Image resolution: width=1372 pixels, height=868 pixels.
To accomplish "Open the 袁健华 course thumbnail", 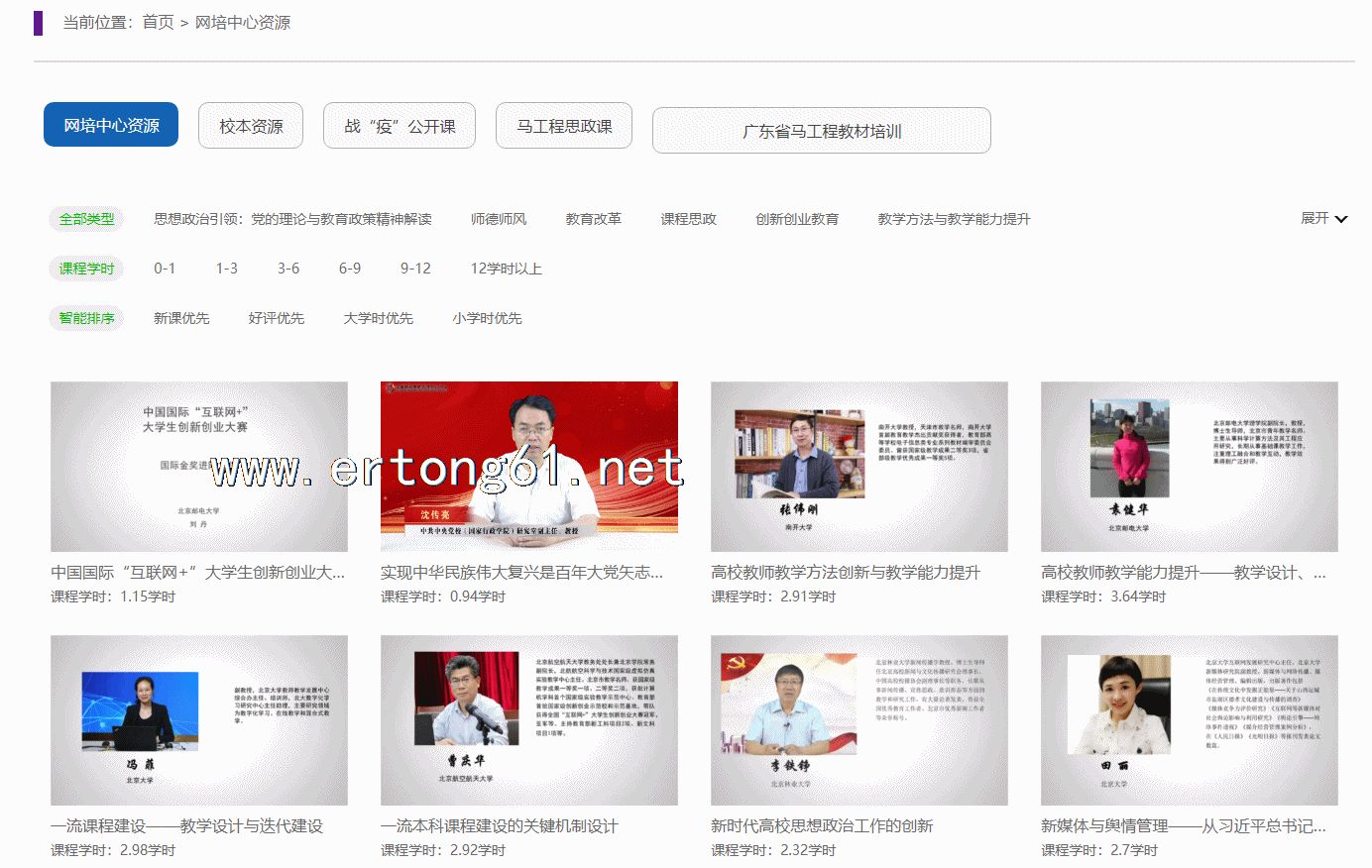I will (1189, 466).
